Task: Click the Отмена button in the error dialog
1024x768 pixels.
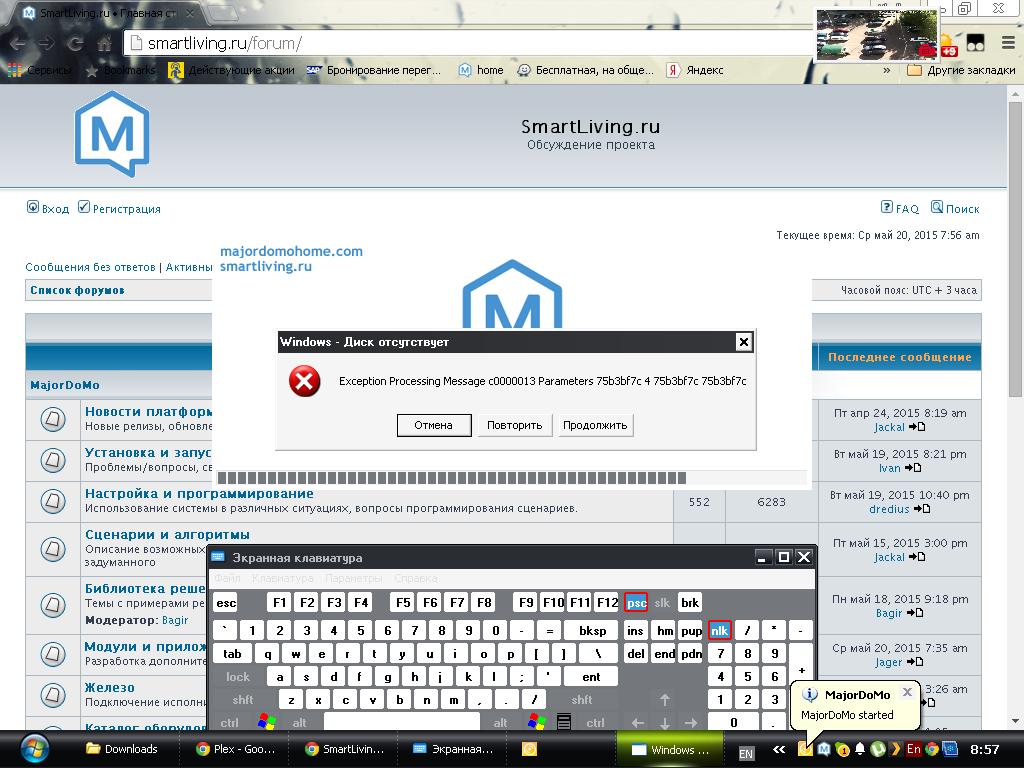Action: 434,425
